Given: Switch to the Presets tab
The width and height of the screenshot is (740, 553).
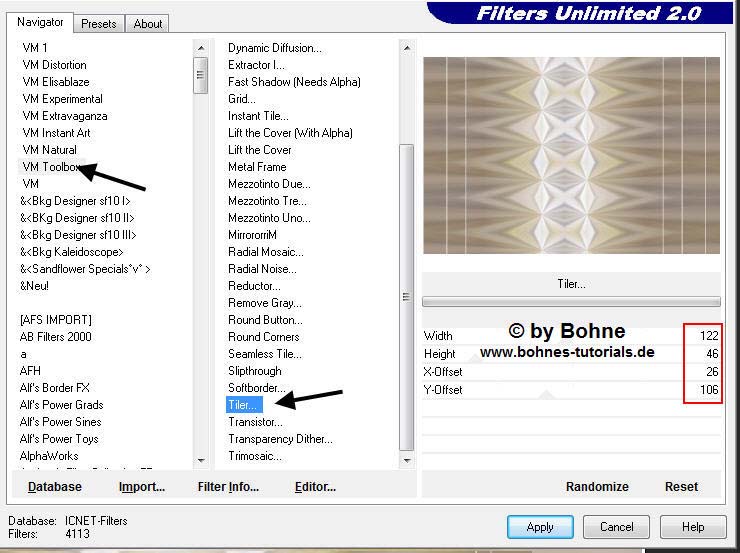Looking at the screenshot, I should coord(99,23).
